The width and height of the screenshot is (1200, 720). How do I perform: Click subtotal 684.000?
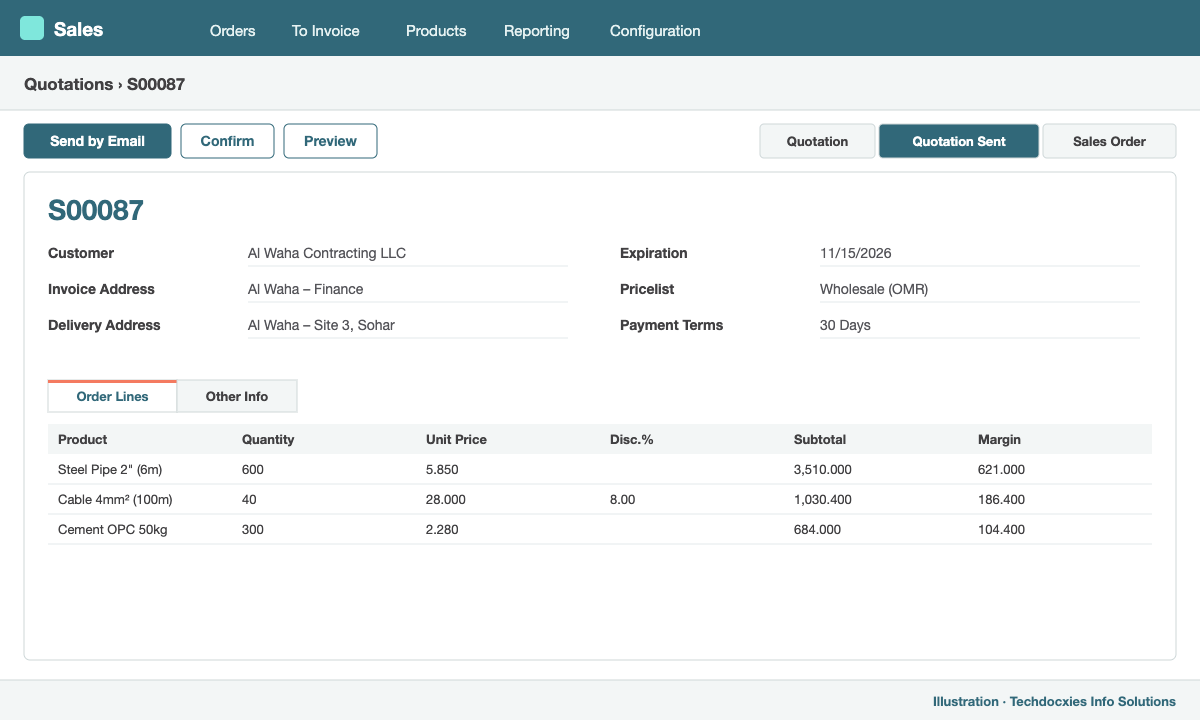(x=817, y=529)
